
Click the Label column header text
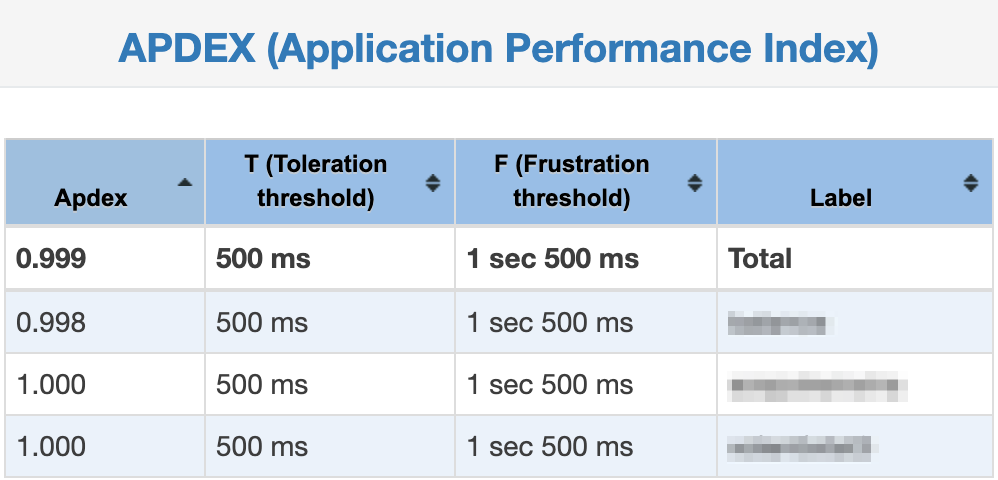click(x=841, y=197)
